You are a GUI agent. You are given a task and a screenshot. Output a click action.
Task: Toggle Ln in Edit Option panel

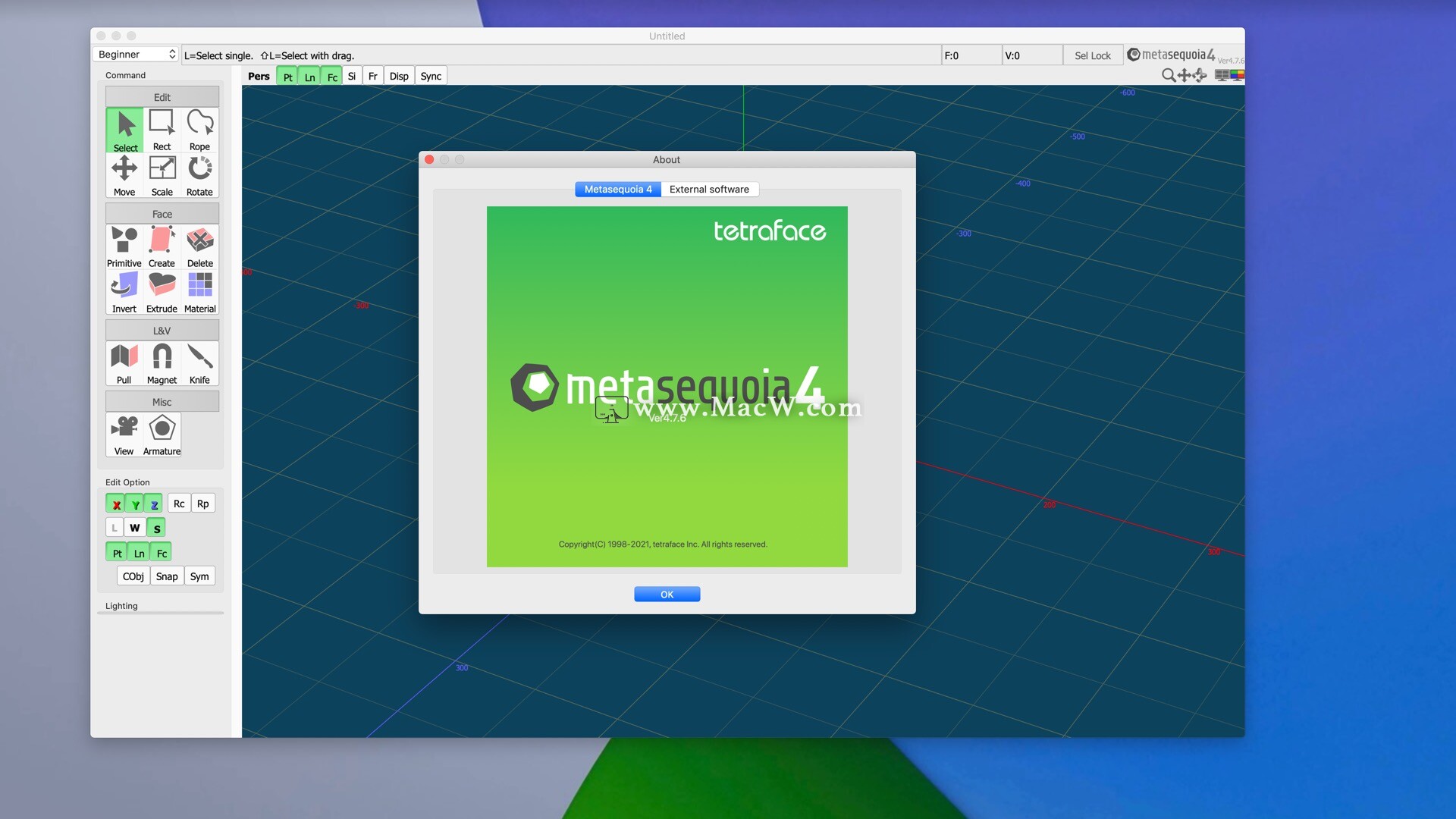click(x=139, y=553)
